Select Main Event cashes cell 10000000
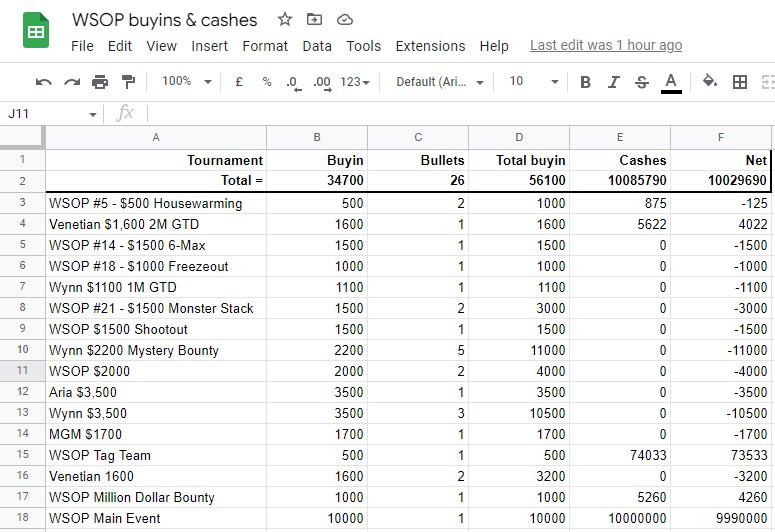This screenshot has width=775, height=532. click(x=620, y=518)
